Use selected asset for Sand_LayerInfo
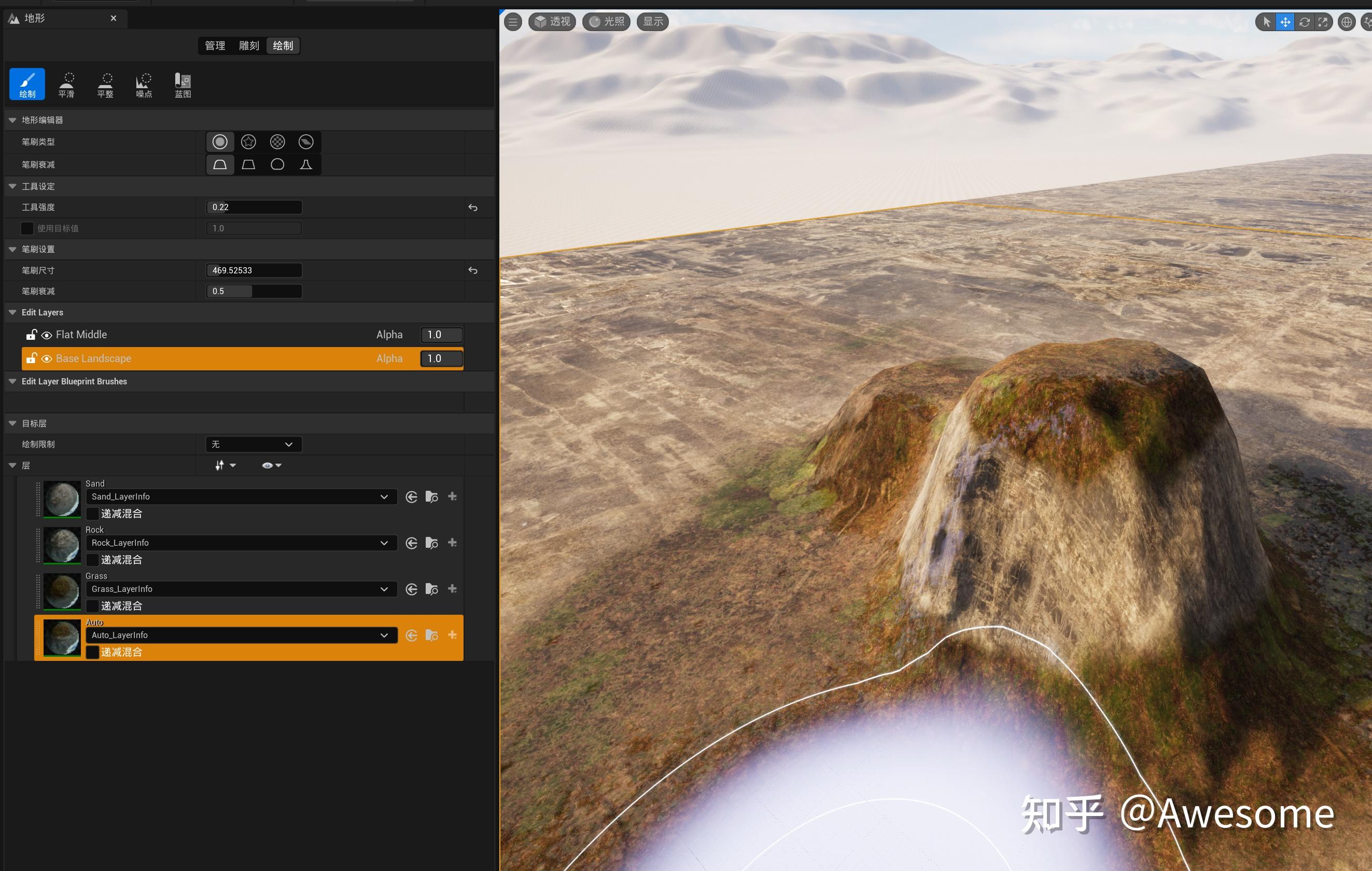1372x871 pixels. (x=411, y=497)
